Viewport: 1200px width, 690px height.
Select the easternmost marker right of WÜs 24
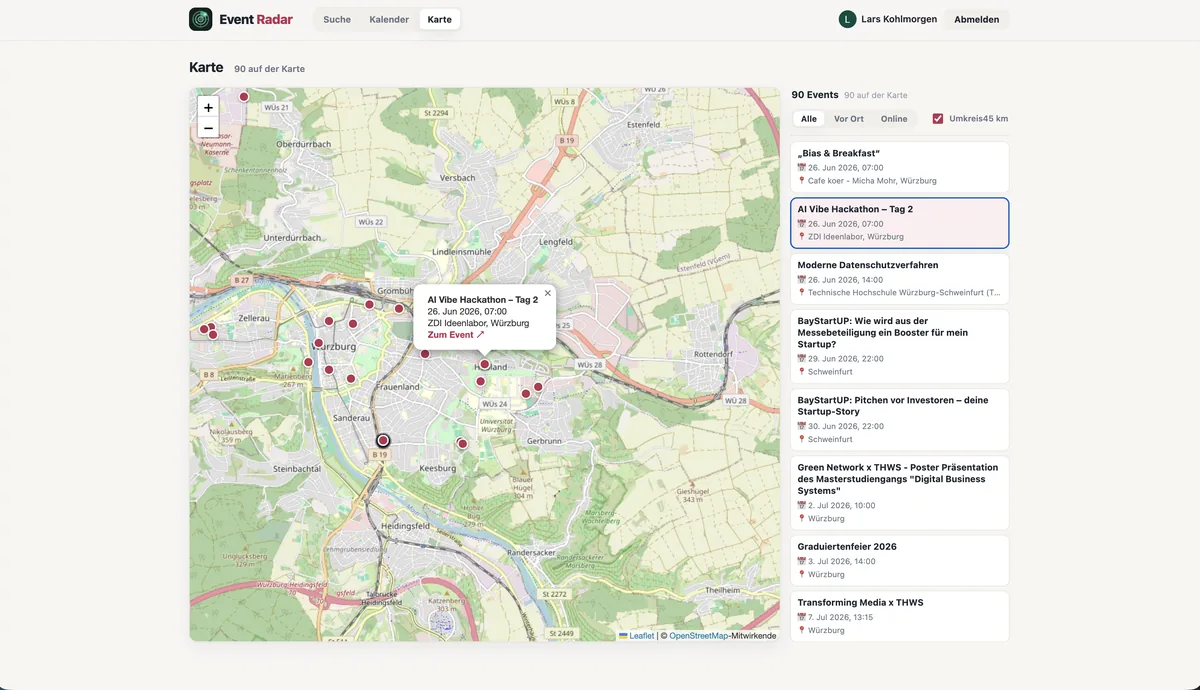point(538,387)
